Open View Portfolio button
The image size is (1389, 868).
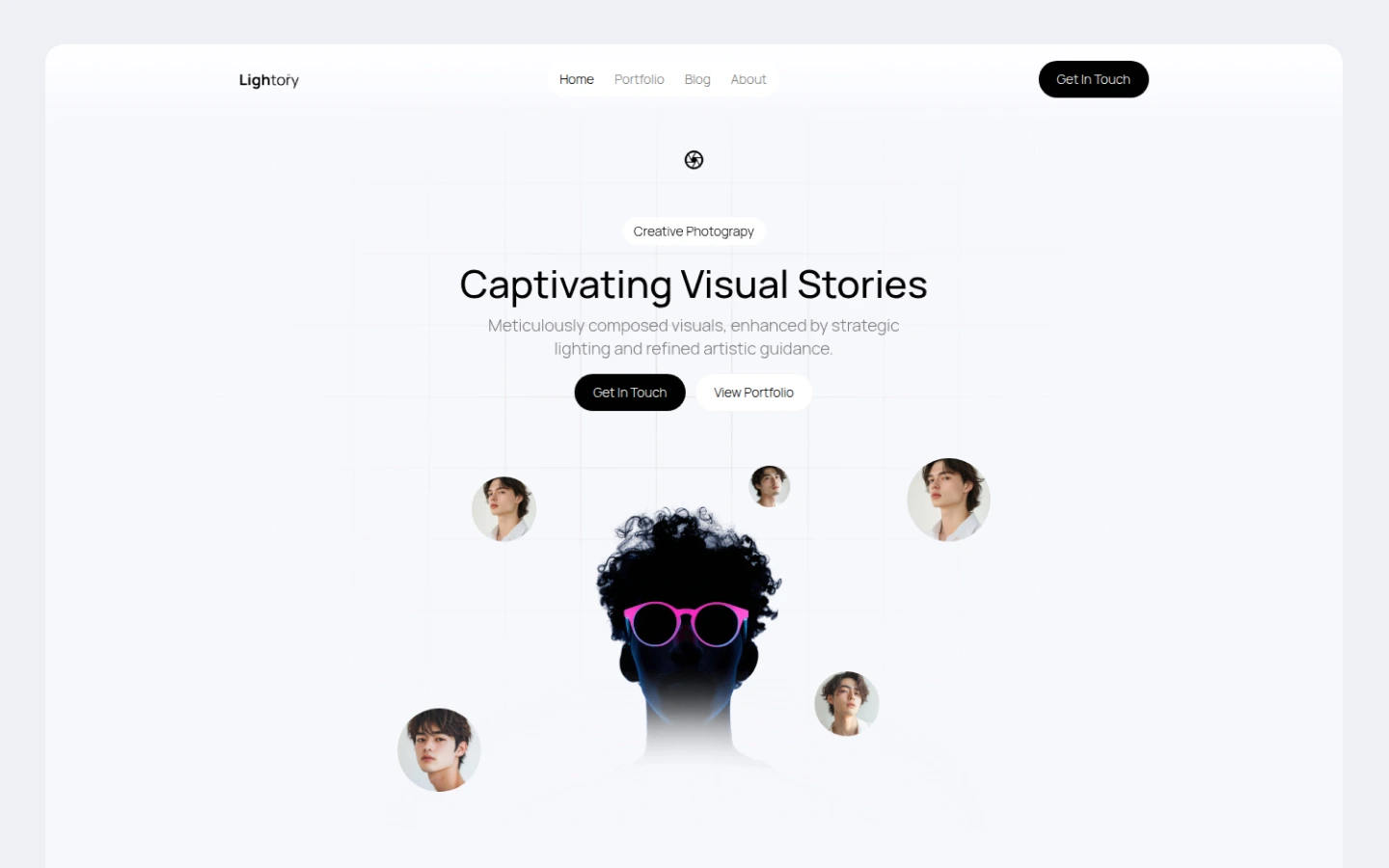point(753,393)
